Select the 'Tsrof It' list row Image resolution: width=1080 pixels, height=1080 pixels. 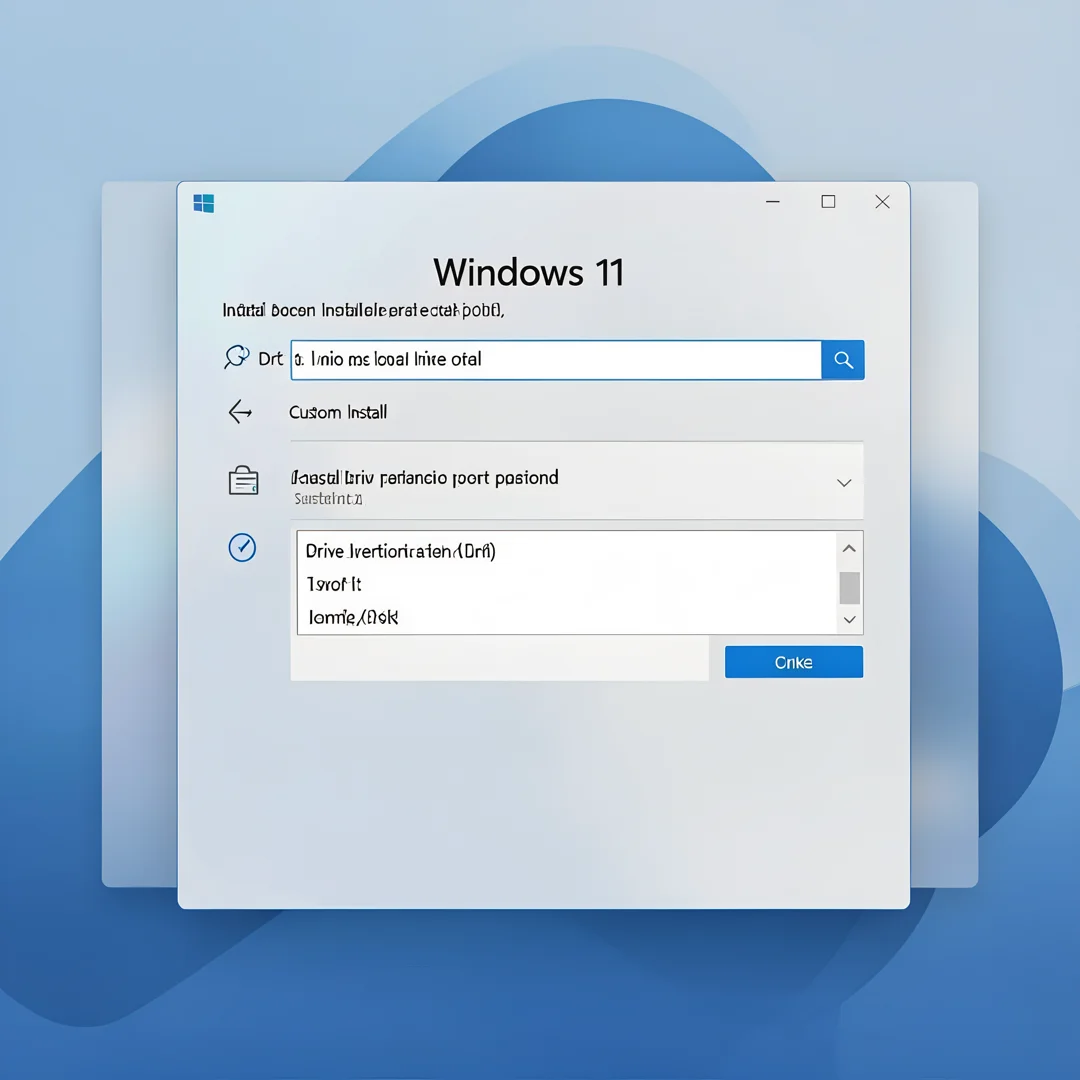coord(568,584)
